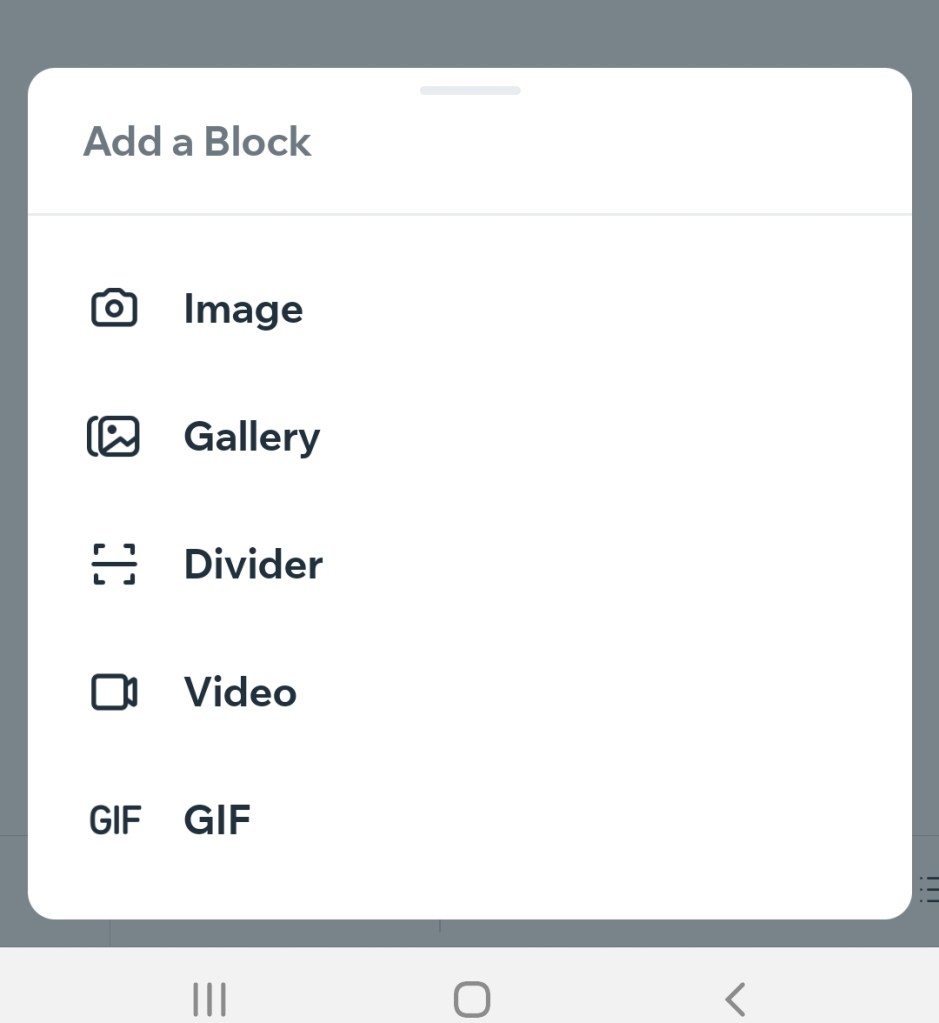Tap the small GIF icon glyph

click(115, 821)
